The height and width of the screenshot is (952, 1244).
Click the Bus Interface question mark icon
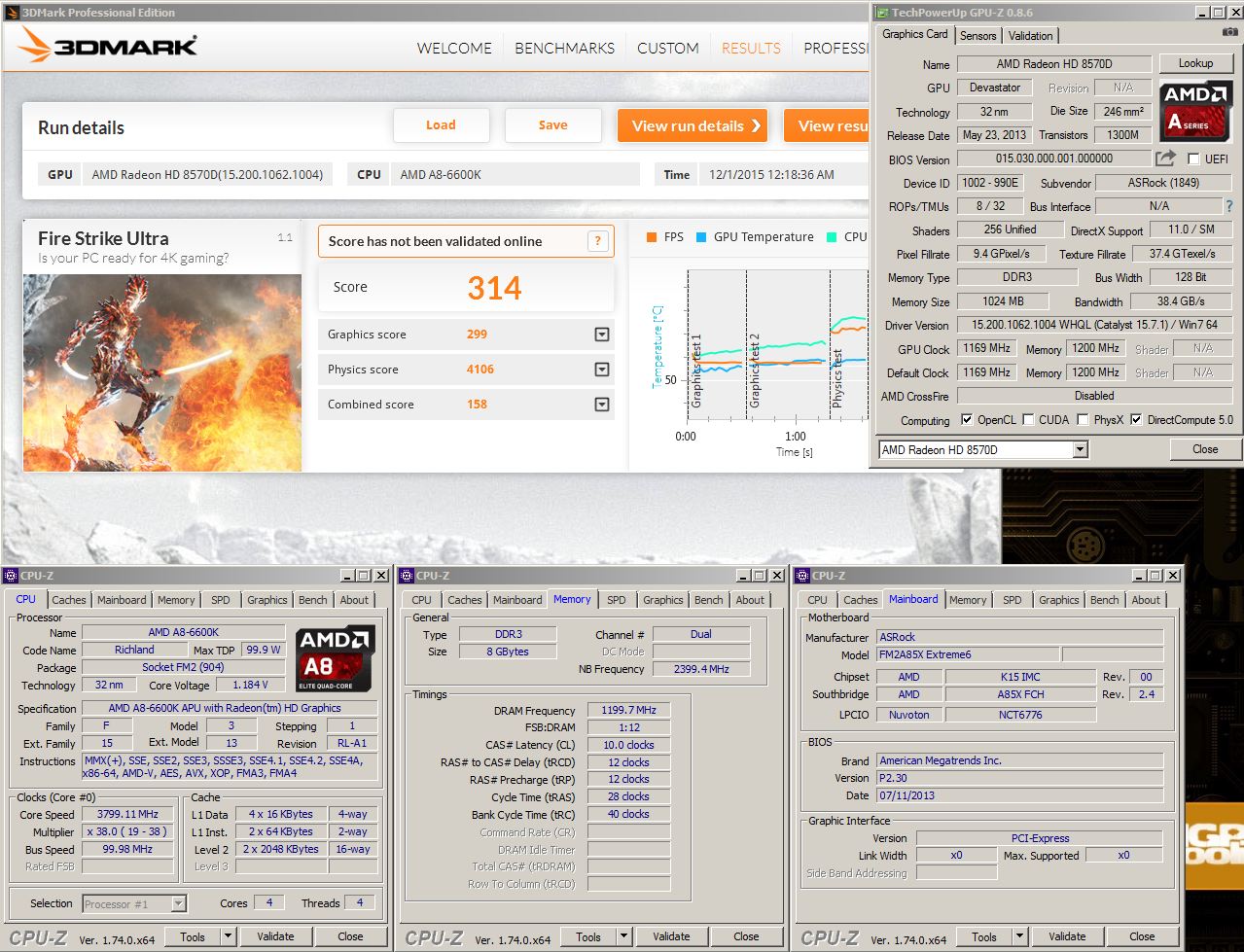point(1229,206)
